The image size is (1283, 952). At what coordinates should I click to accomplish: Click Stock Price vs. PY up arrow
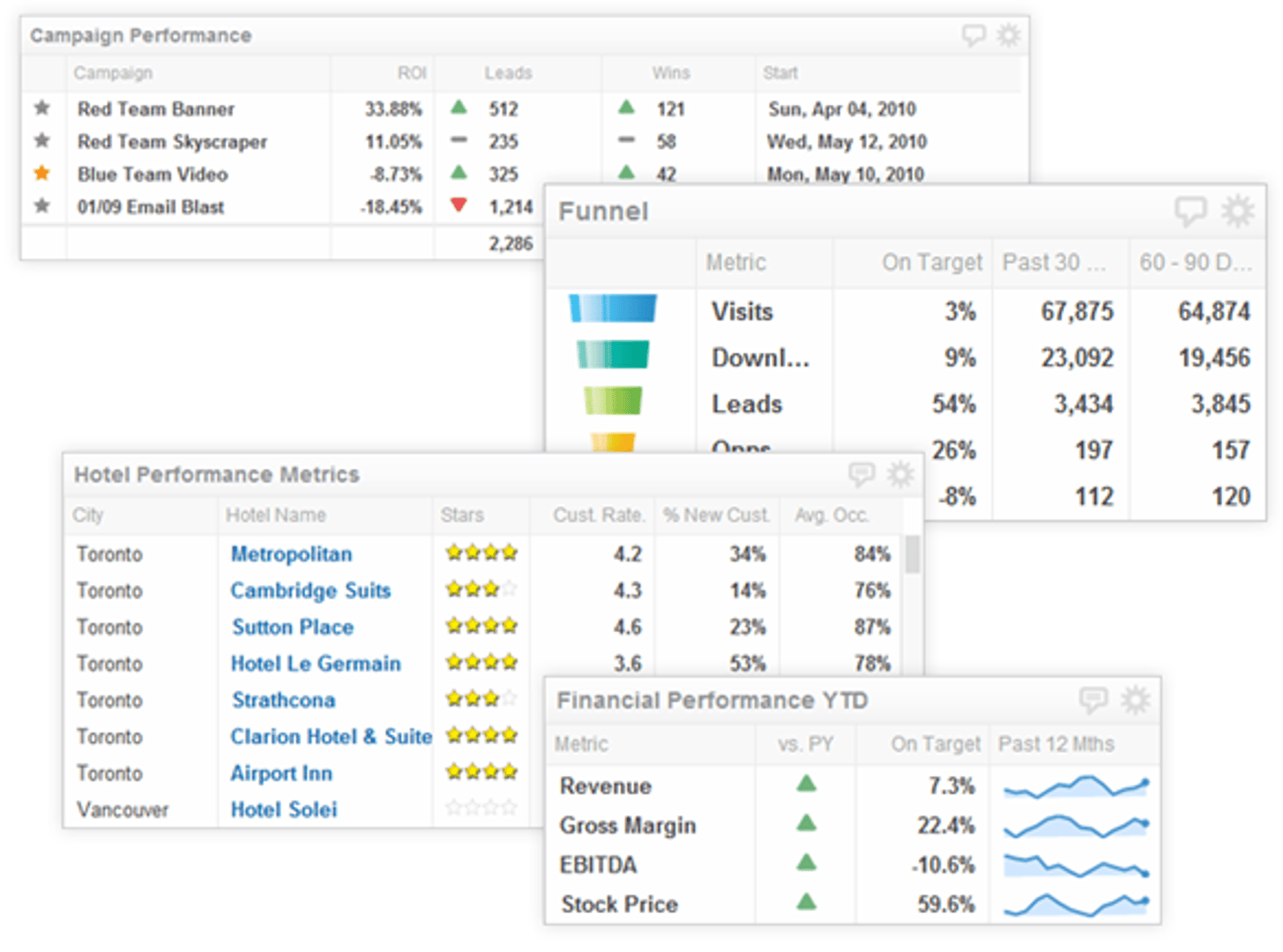tap(806, 902)
